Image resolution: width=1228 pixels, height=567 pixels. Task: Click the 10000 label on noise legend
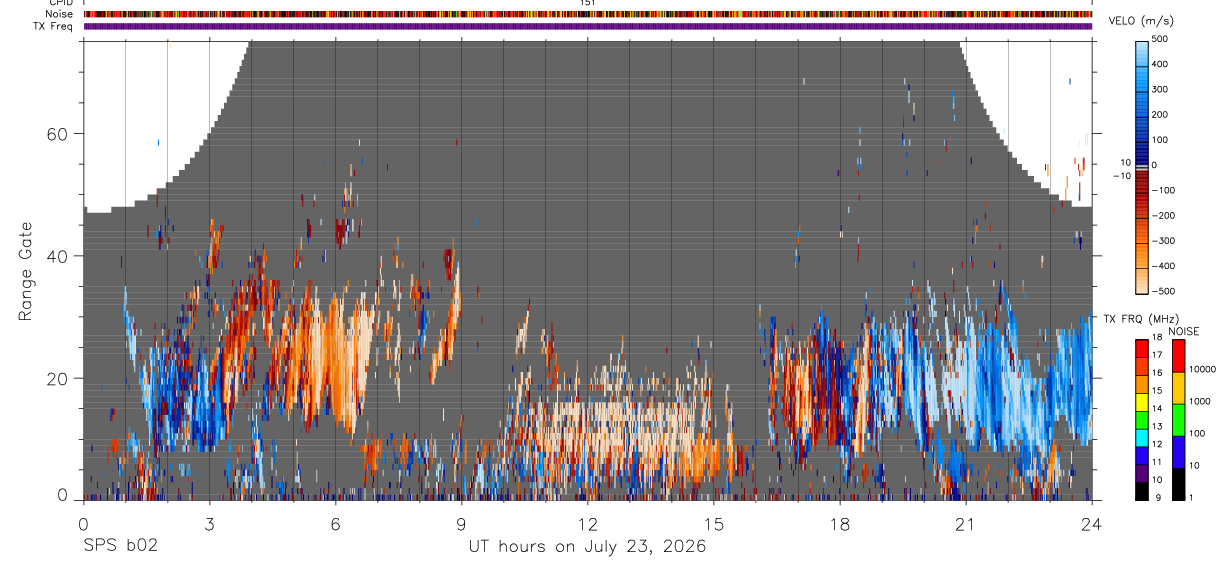pos(1201,369)
